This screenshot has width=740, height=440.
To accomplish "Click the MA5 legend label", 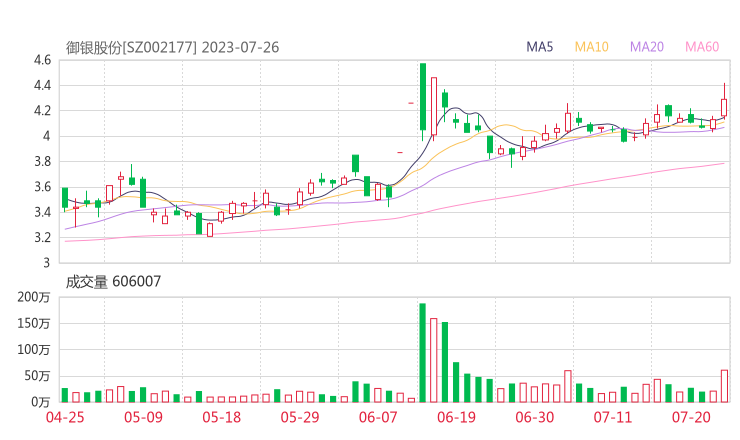I will [539, 47].
